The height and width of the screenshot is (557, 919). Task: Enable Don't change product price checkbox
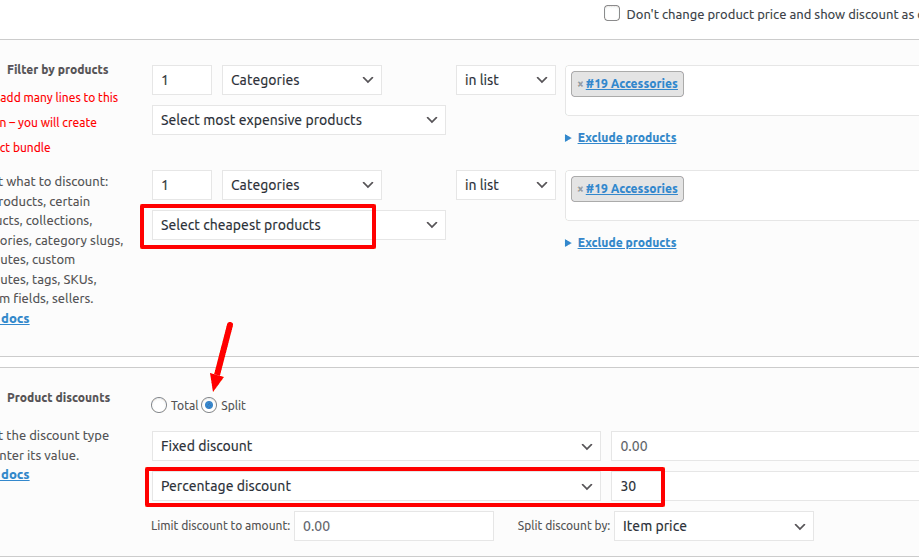(612, 14)
